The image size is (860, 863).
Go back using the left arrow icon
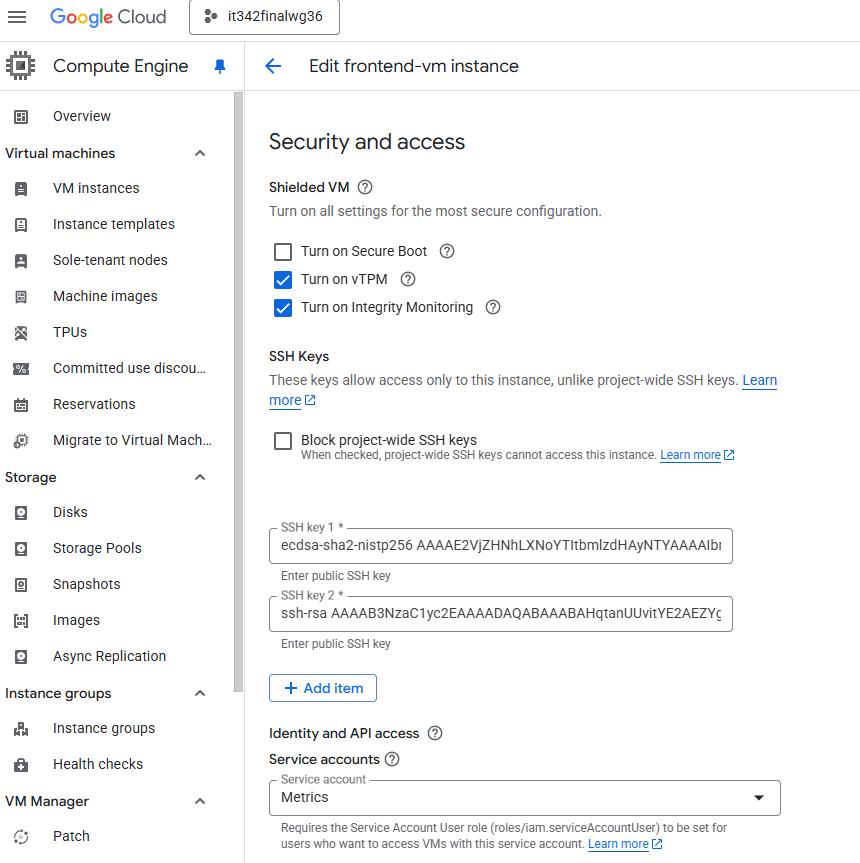tap(273, 66)
